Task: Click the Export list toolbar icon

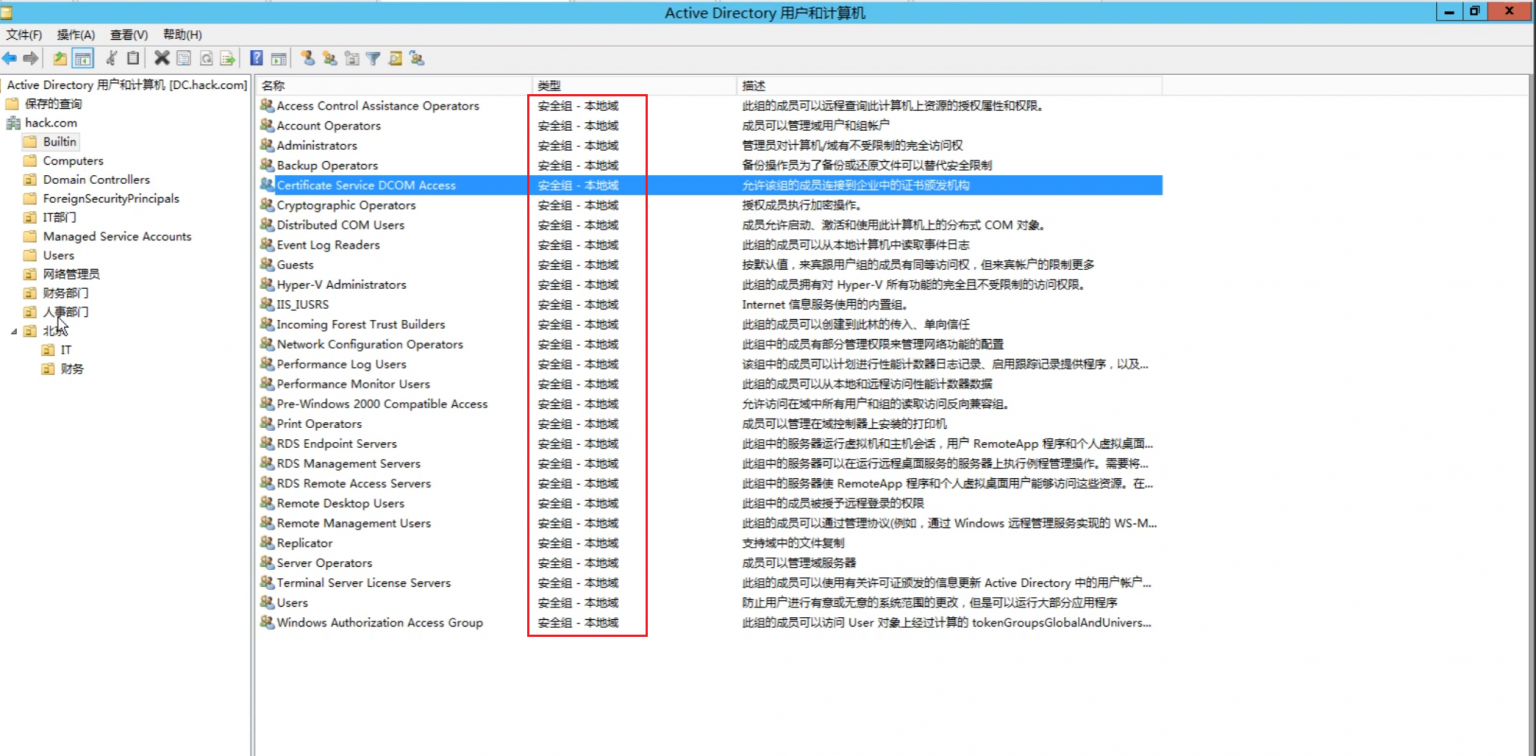Action: coord(228,58)
